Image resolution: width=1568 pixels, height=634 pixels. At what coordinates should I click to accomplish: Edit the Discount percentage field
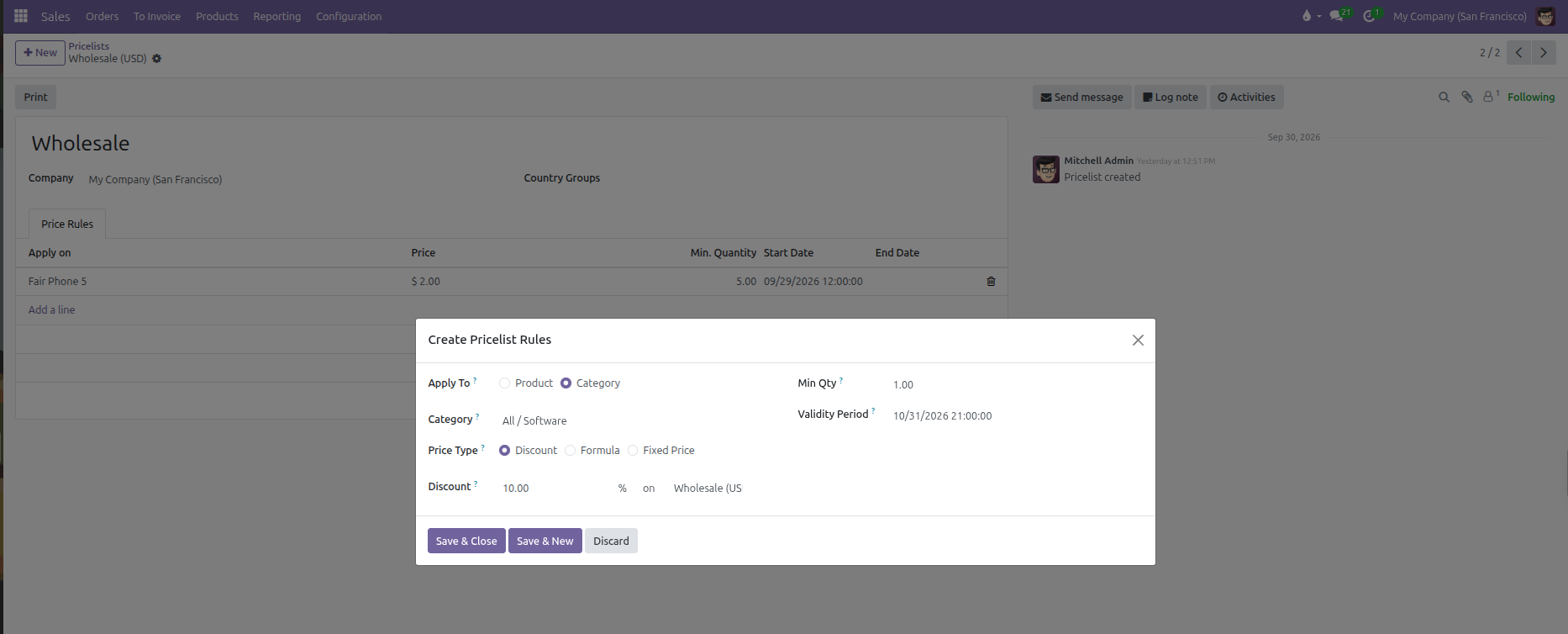pos(557,489)
